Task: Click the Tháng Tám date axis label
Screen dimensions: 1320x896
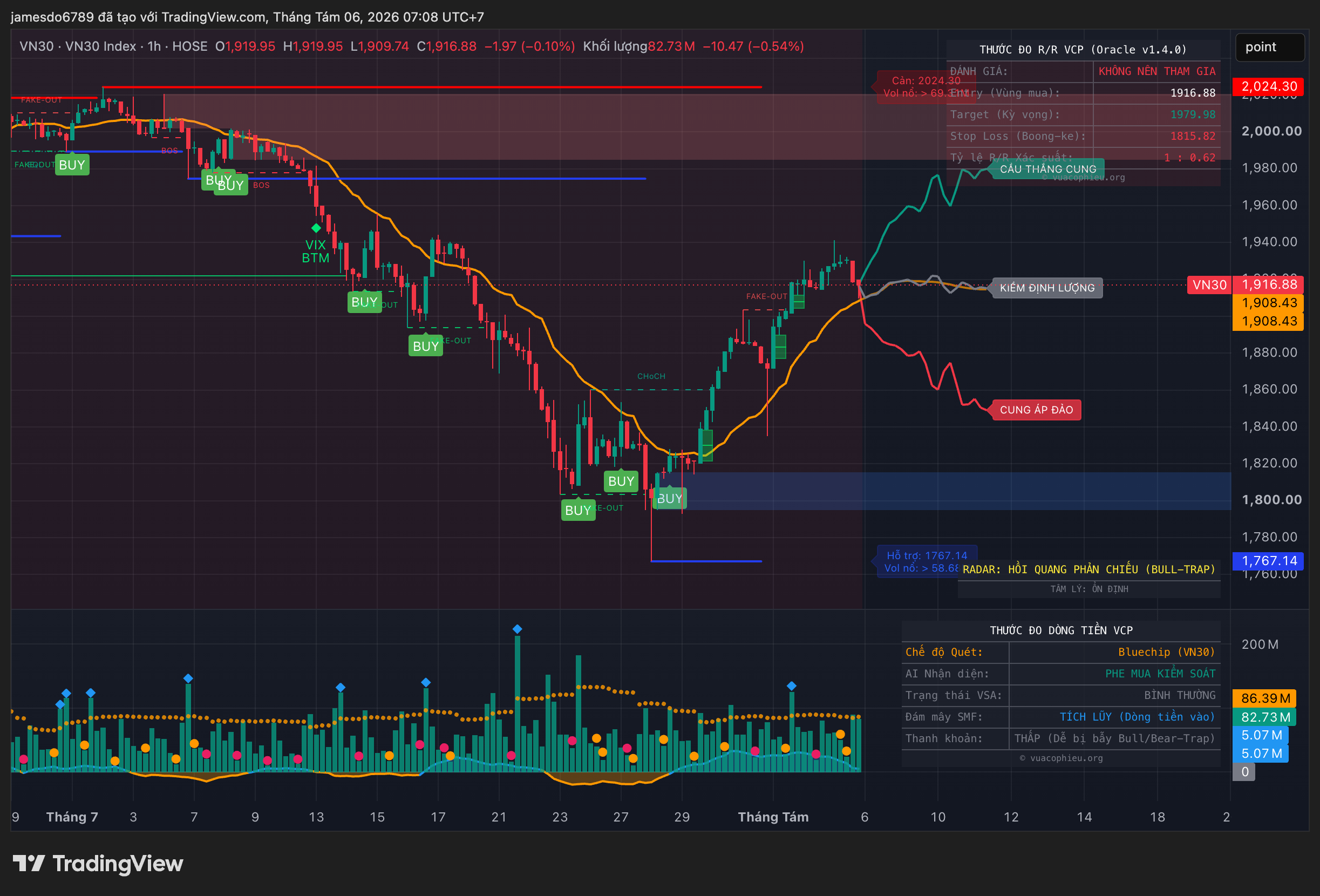Action: pos(773,817)
